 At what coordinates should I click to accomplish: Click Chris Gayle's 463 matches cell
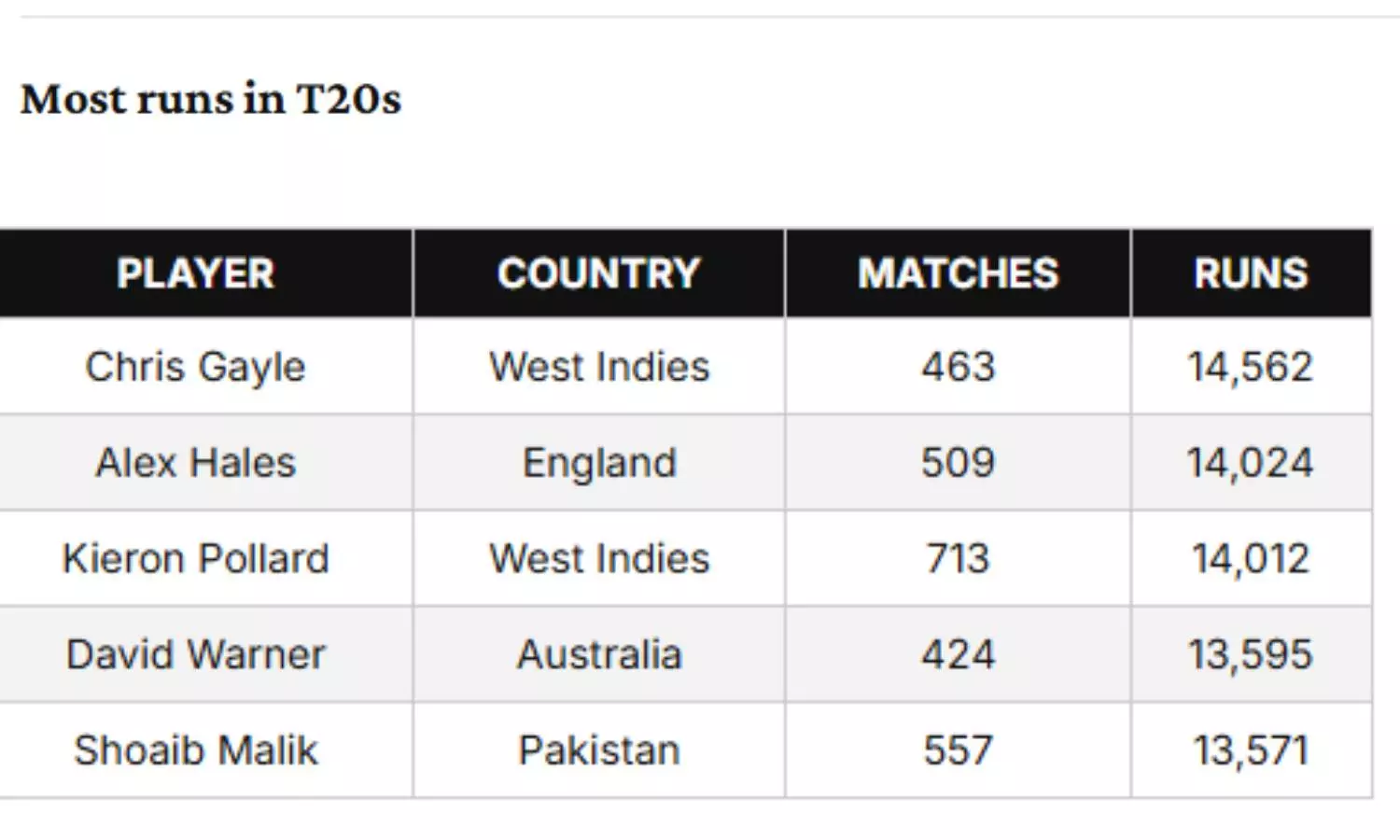coord(959,367)
